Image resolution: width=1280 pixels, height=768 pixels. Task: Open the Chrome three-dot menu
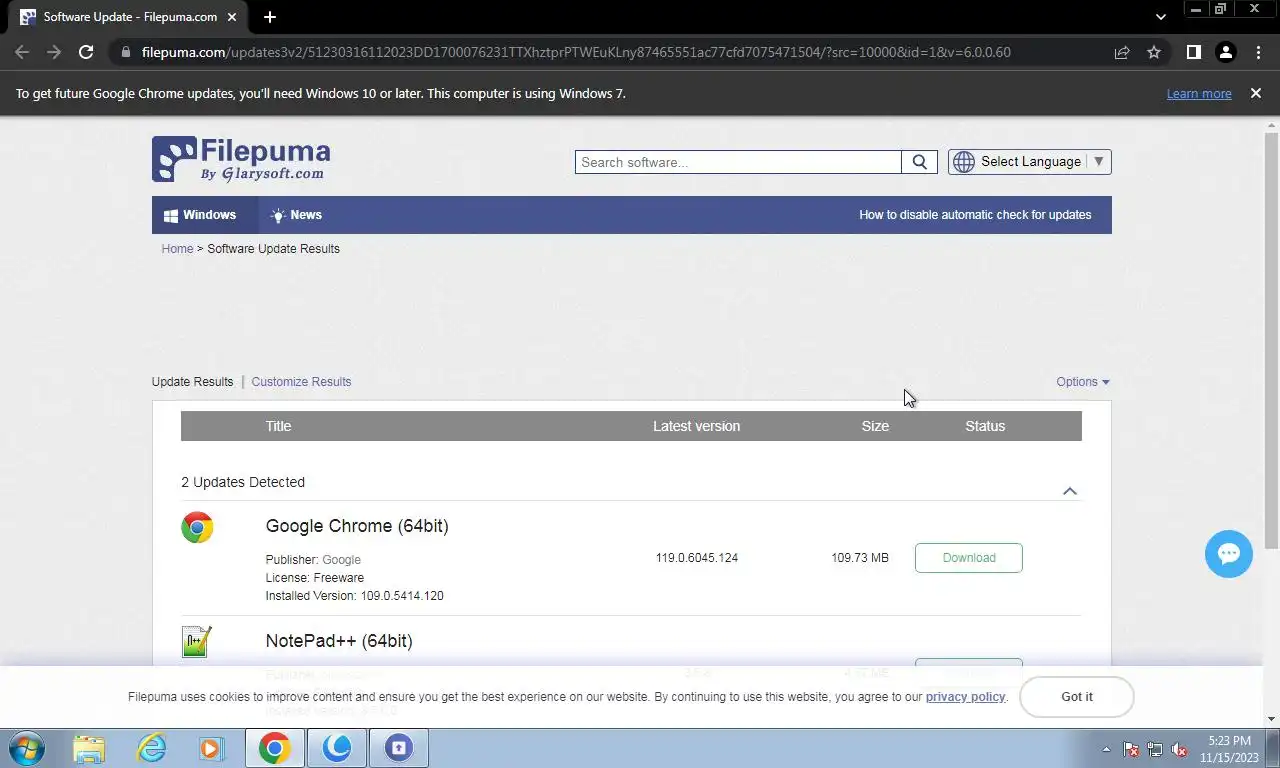tap(1258, 52)
